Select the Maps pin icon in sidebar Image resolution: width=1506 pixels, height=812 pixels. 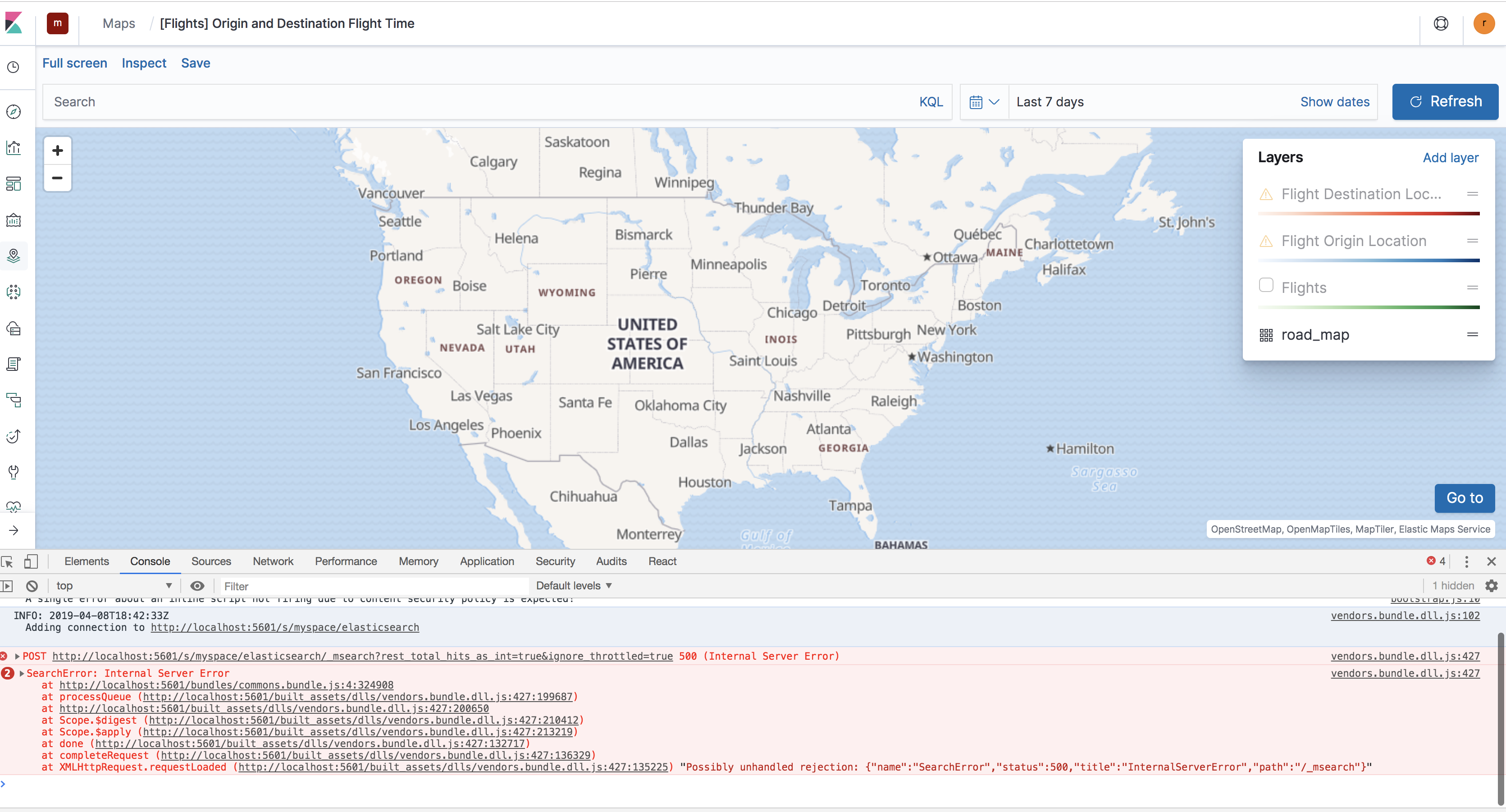(x=14, y=255)
